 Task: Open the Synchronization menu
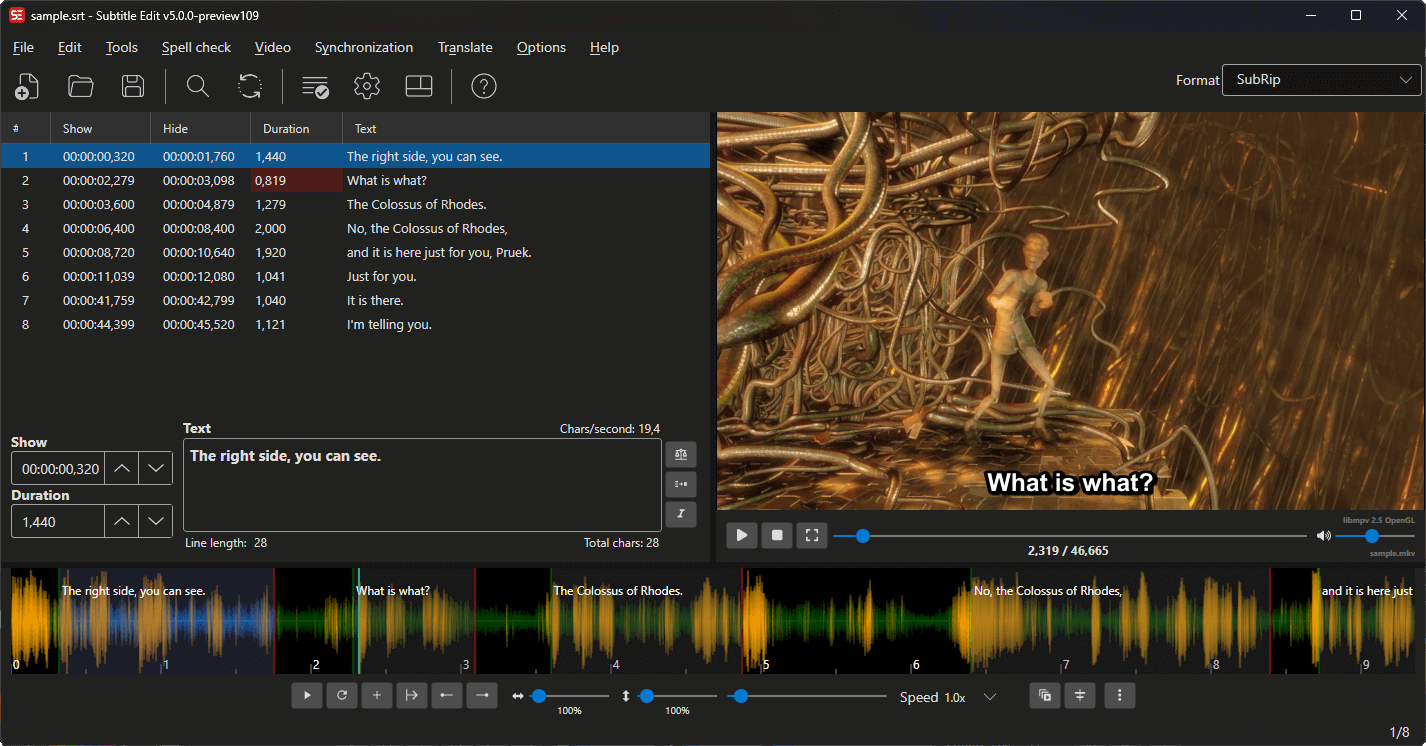(x=363, y=47)
